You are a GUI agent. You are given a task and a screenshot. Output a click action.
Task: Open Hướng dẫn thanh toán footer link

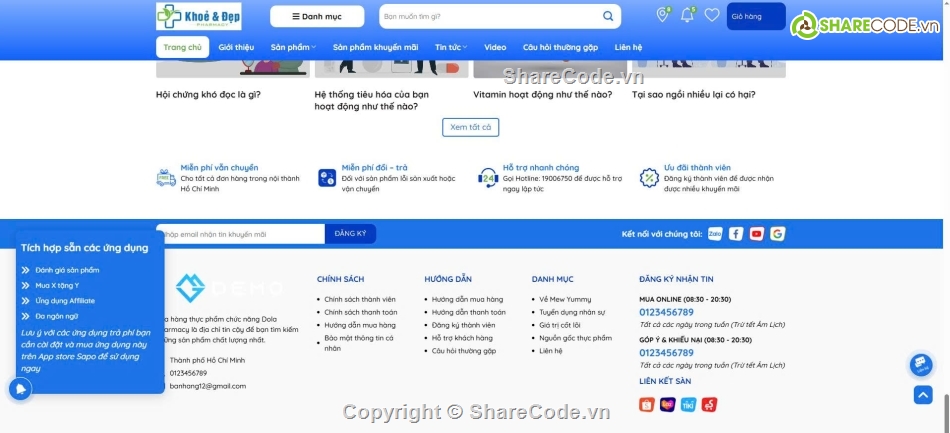coord(469,312)
